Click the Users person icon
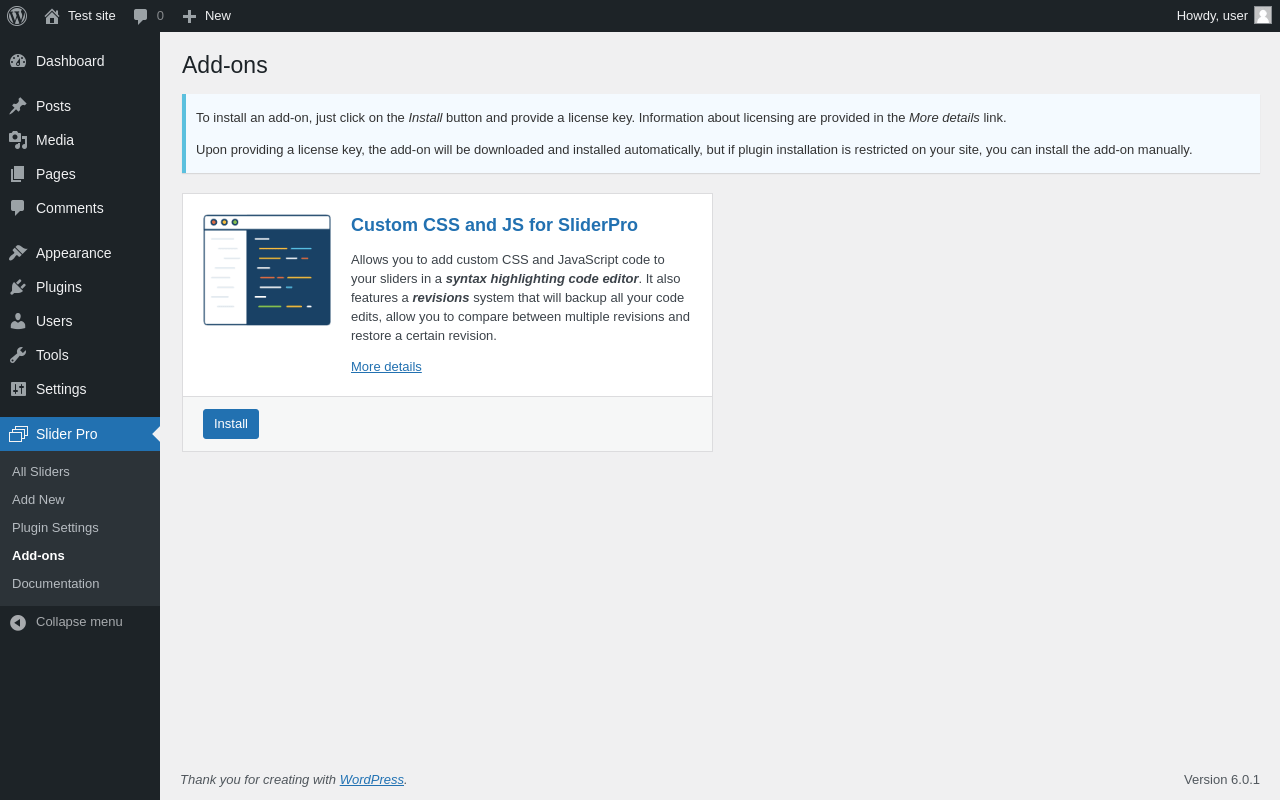Viewport: 1280px width, 800px height. pos(18,321)
